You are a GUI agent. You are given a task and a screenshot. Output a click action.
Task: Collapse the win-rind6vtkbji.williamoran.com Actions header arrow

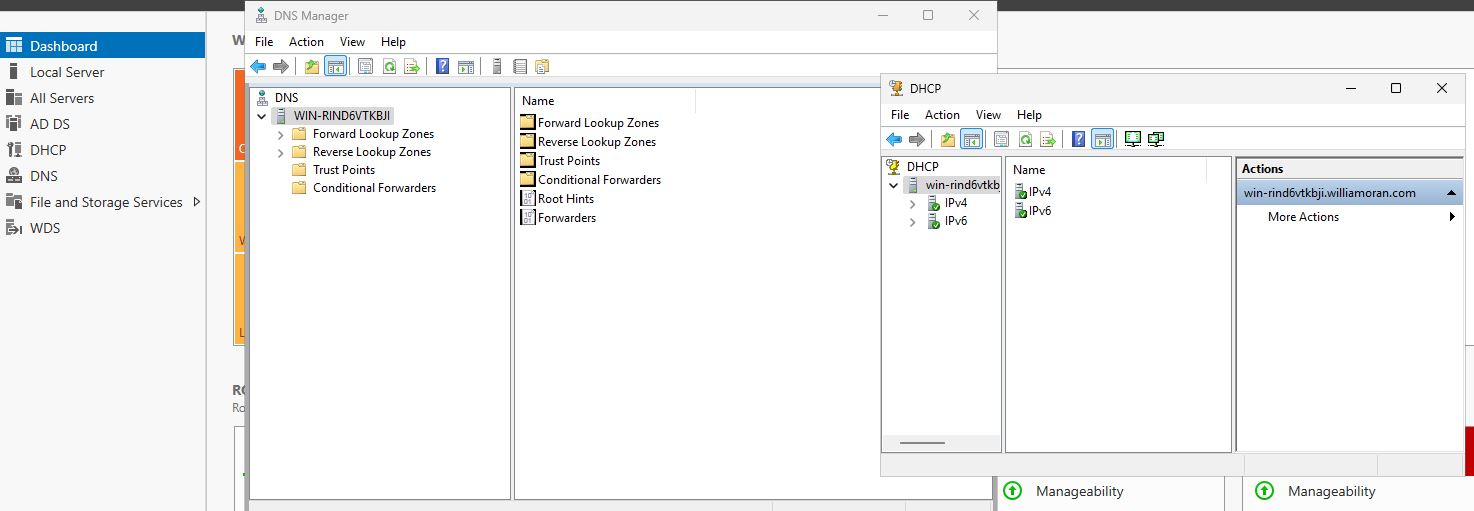[x=1451, y=193]
